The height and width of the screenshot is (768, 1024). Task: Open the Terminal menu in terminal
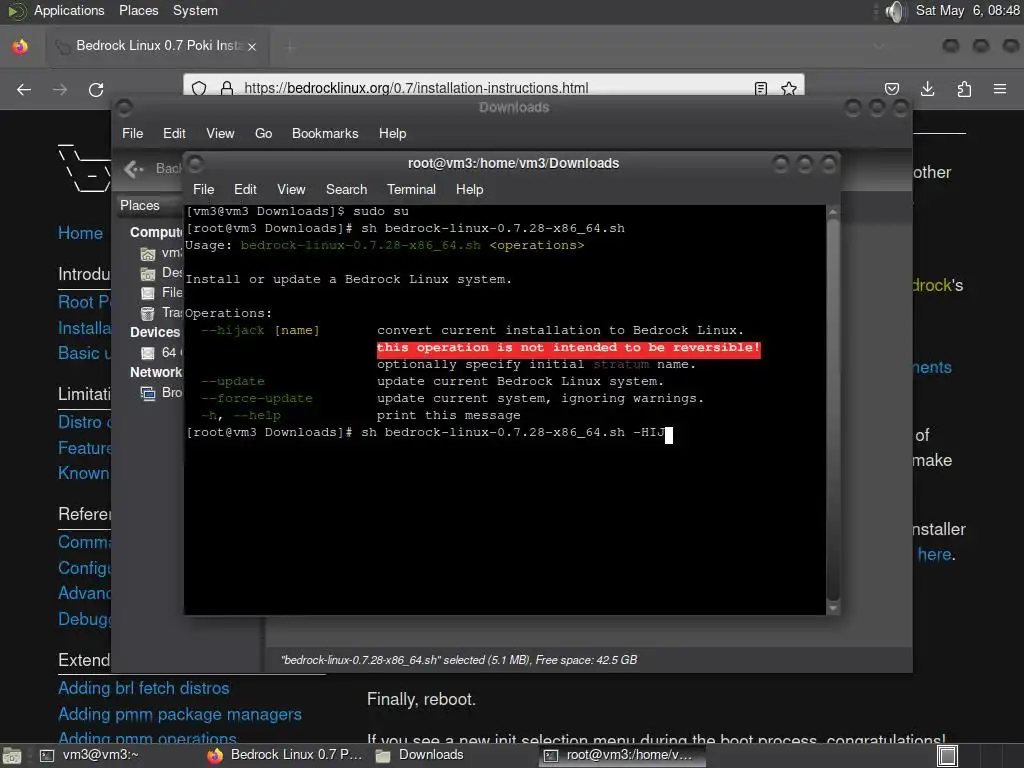(x=411, y=189)
